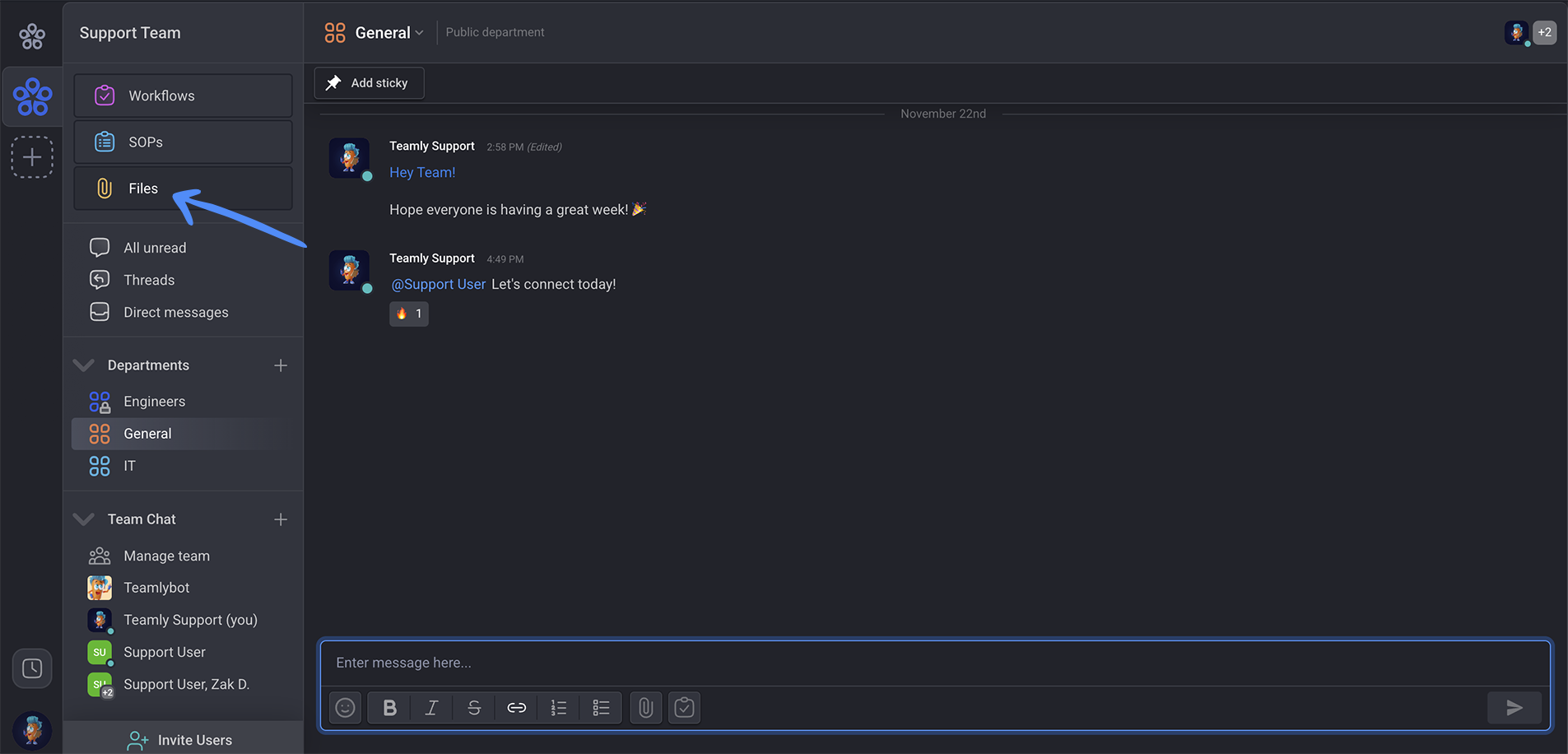Click the @Support User mention
Screen dimensions: 1568x754
(x=438, y=284)
